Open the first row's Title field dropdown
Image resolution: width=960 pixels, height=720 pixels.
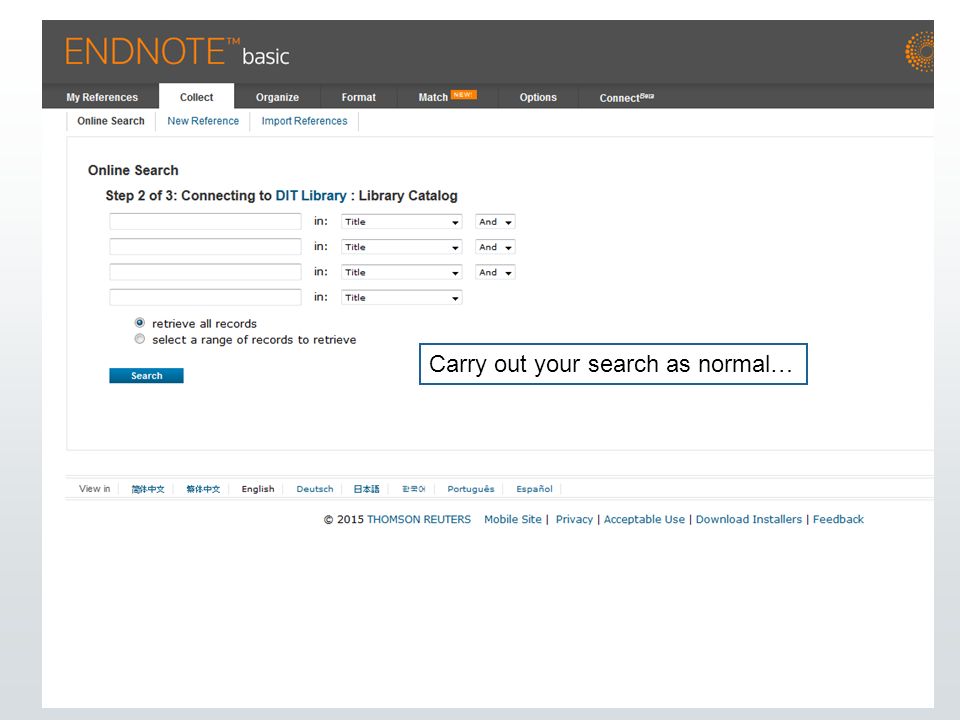402,222
